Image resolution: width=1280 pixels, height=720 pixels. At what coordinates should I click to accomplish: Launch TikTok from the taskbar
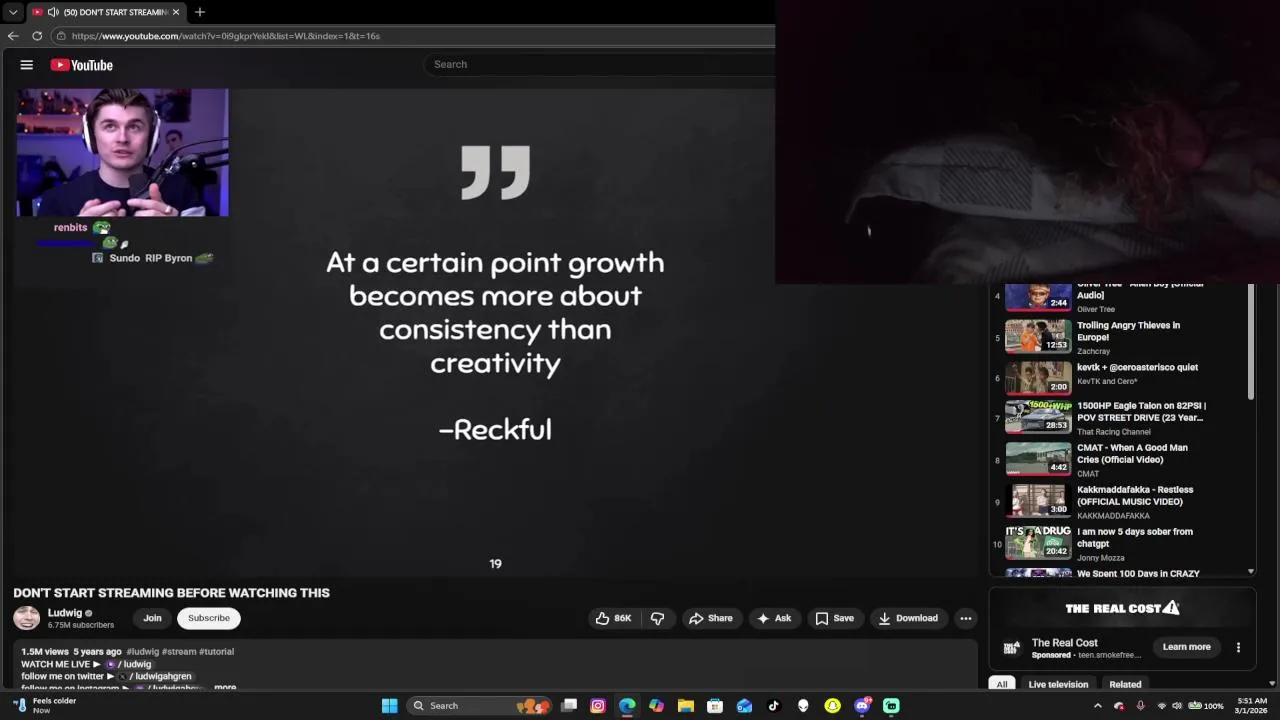pos(773,706)
